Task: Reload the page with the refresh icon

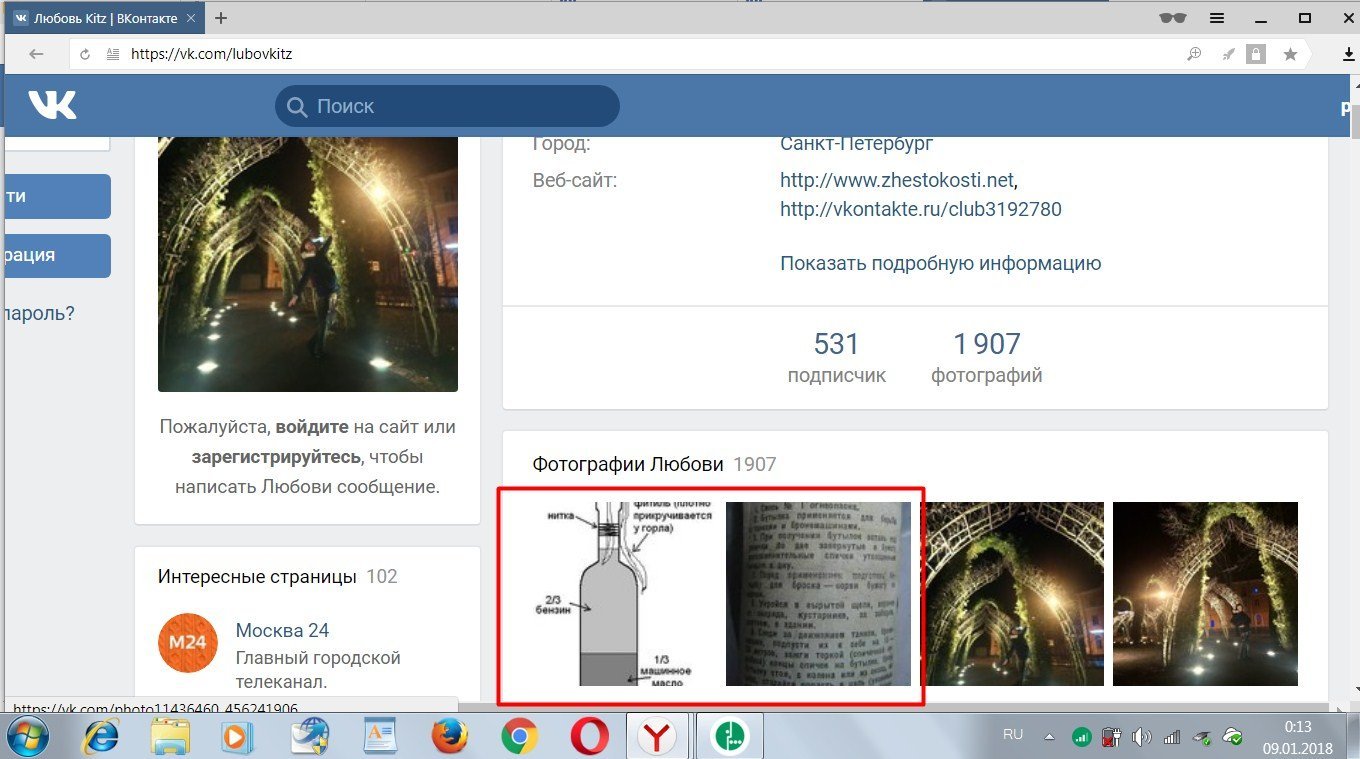Action: click(x=87, y=55)
